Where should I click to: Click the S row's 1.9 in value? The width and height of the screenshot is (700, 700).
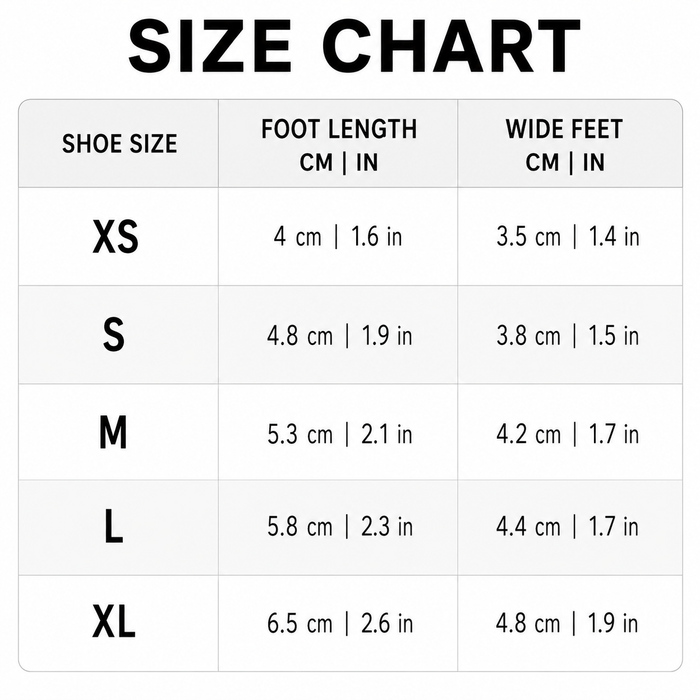[x=386, y=335]
